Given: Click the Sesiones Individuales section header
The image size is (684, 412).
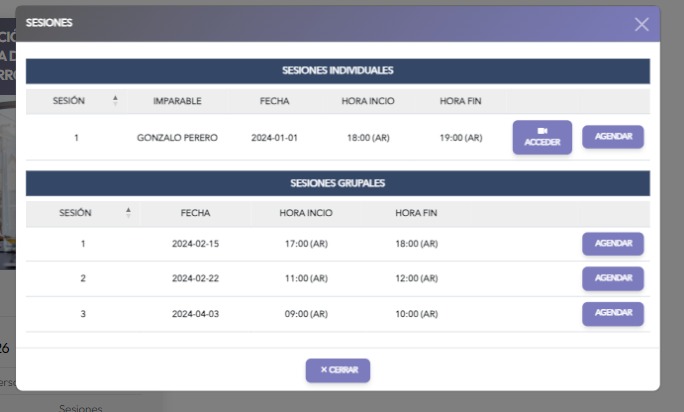Looking at the screenshot, I should point(338,71).
